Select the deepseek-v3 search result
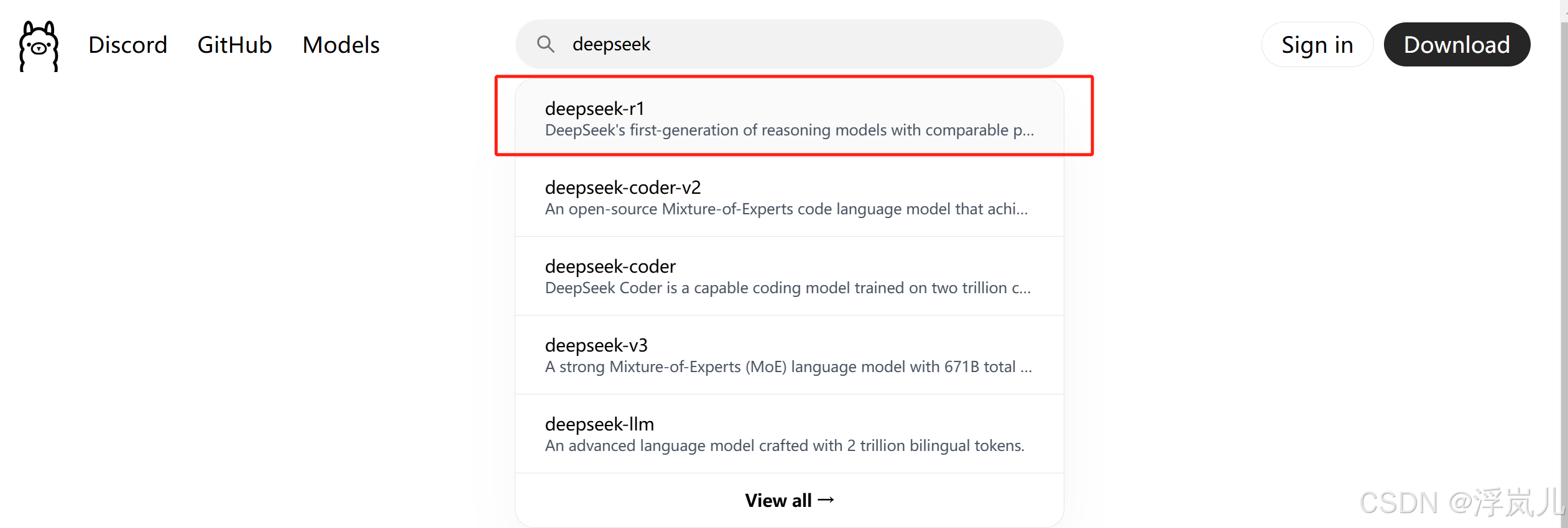The image size is (1568, 528). 789,355
